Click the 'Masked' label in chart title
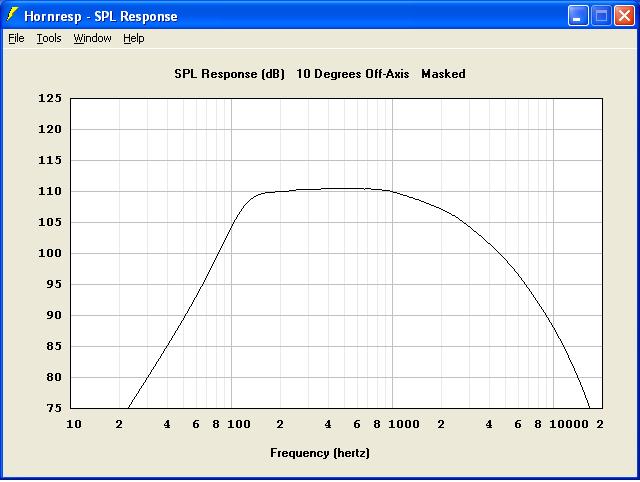This screenshot has height=482, width=640. [x=443, y=74]
